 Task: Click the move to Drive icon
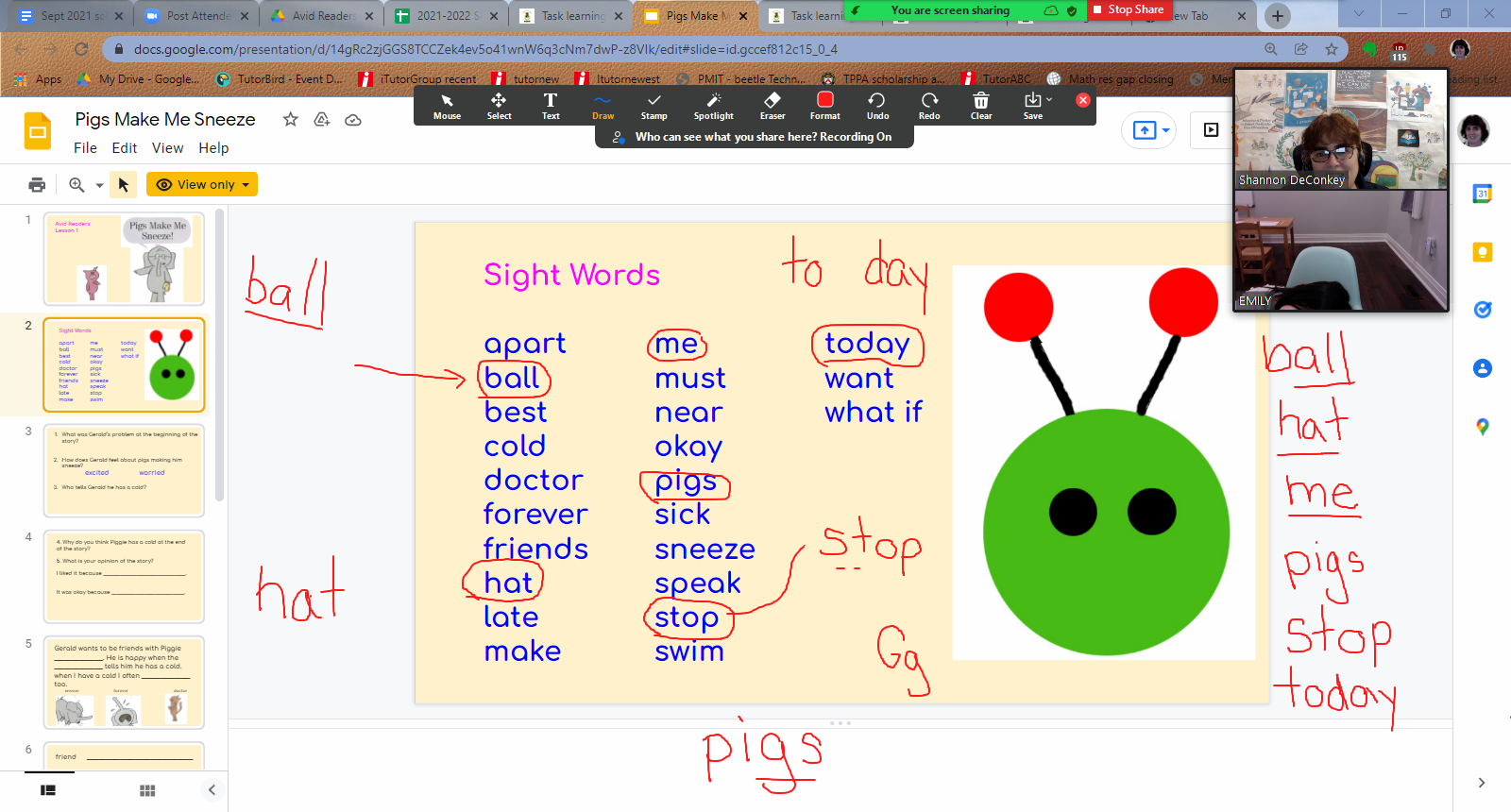322,119
